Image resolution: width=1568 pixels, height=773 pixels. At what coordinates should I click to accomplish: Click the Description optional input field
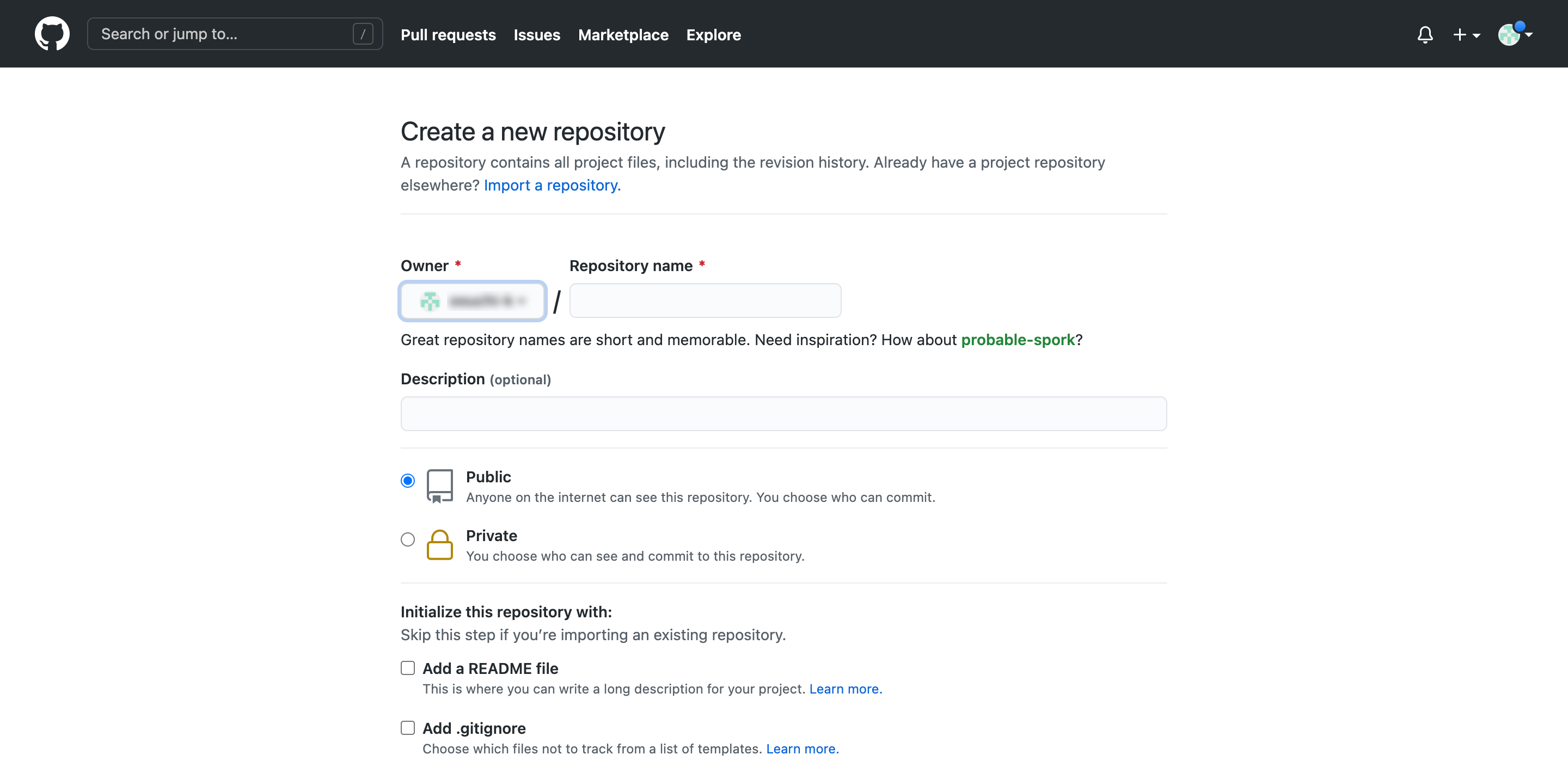tap(783, 413)
